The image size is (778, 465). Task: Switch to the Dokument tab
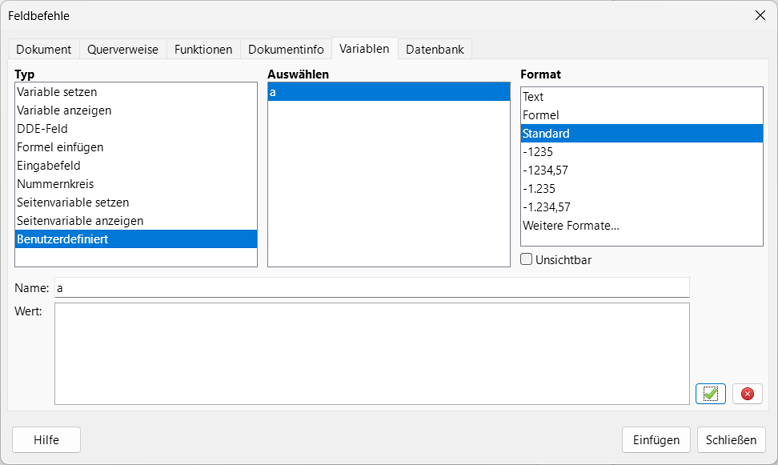44,49
